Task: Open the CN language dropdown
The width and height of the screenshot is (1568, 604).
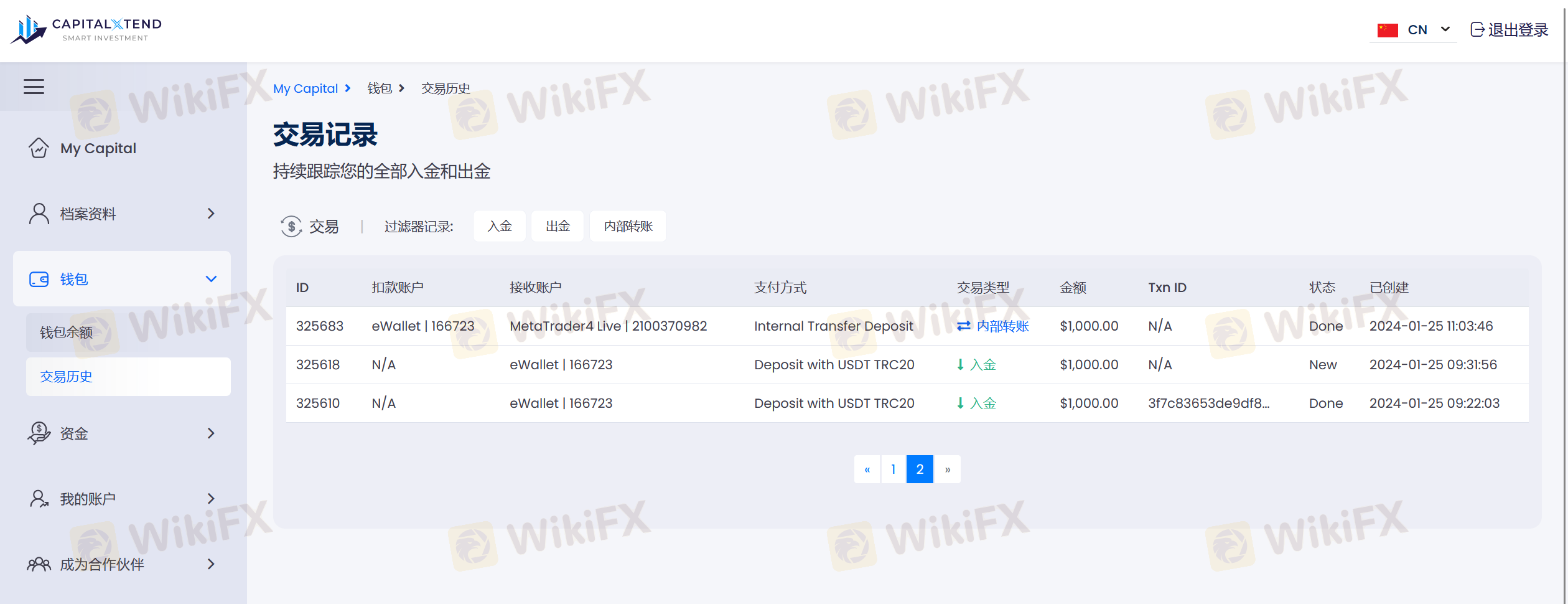Action: (1412, 30)
